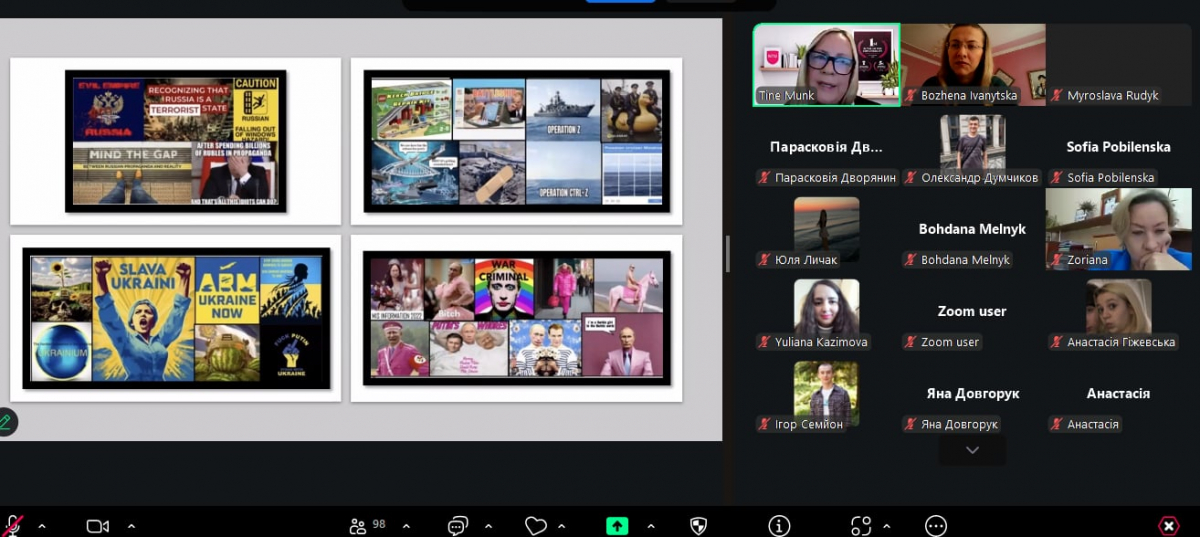Open the host tools shield icon
Image resolution: width=1200 pixels, height=537 pixels.
(699, 526)
